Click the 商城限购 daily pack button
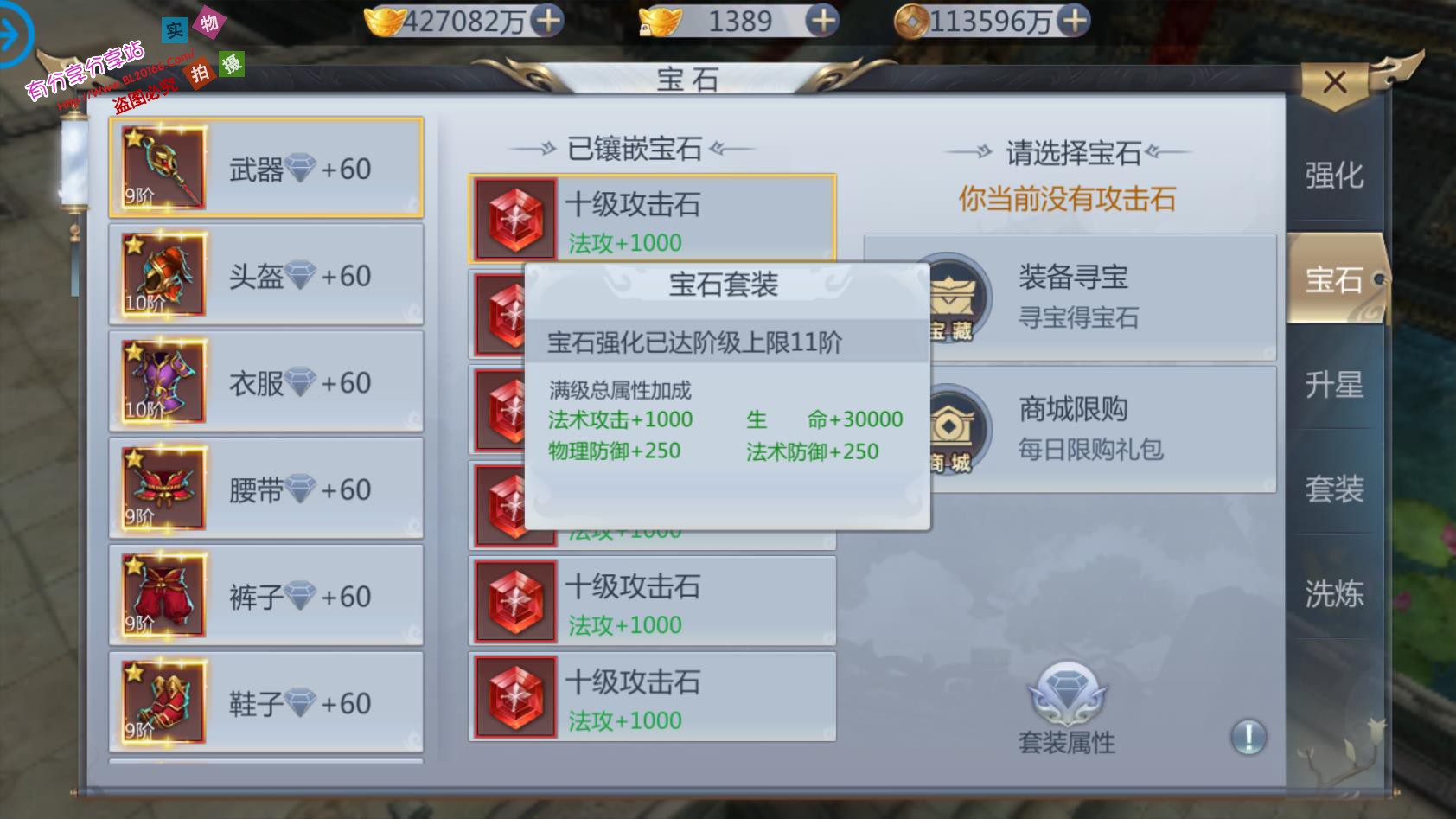This screenshot has height=819, width=1456. click(1072, 430)
